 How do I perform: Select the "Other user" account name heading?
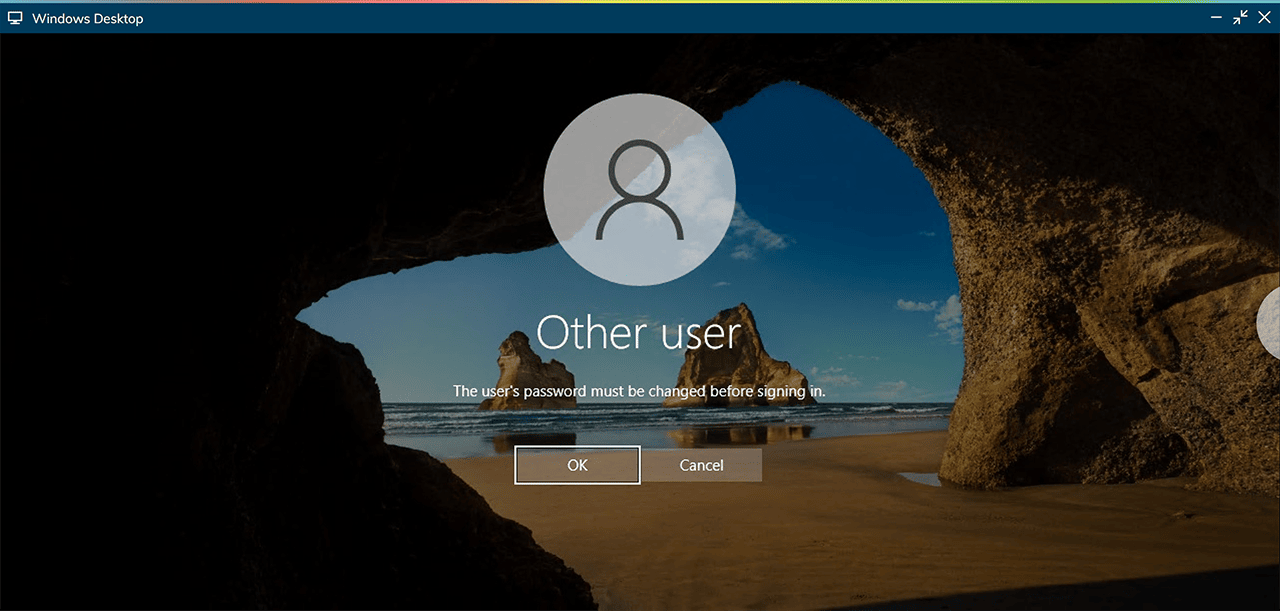(639, 333)
